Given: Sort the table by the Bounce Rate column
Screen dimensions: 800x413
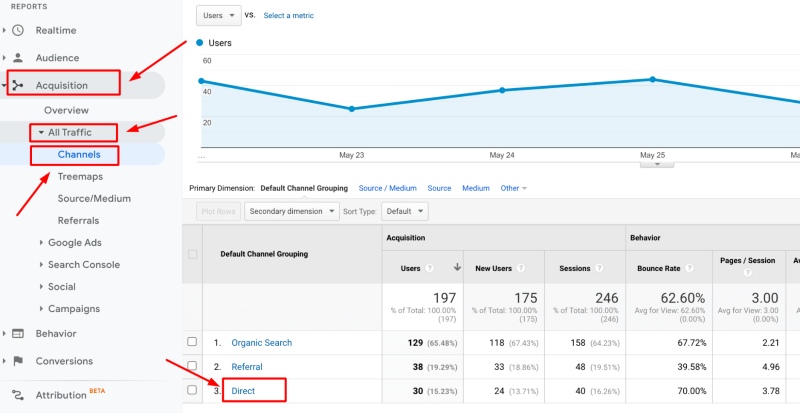Looking at the screenshot, I should (x=659, y=268).
